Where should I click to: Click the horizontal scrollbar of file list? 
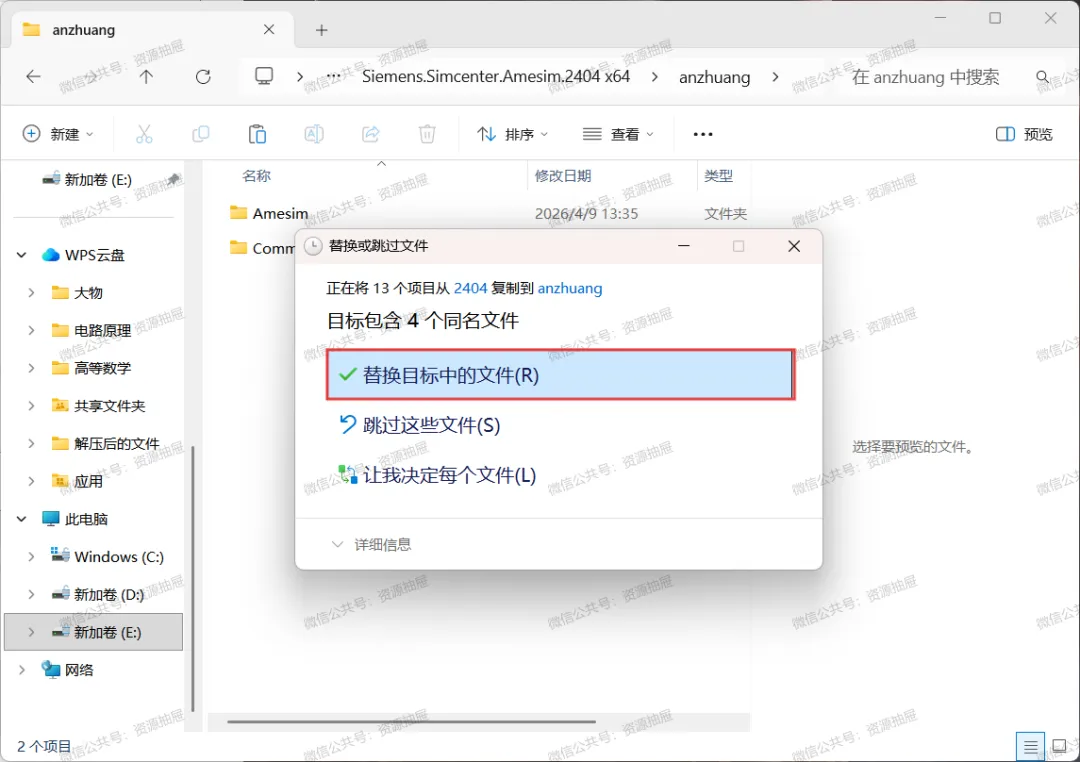pos(411,722)
